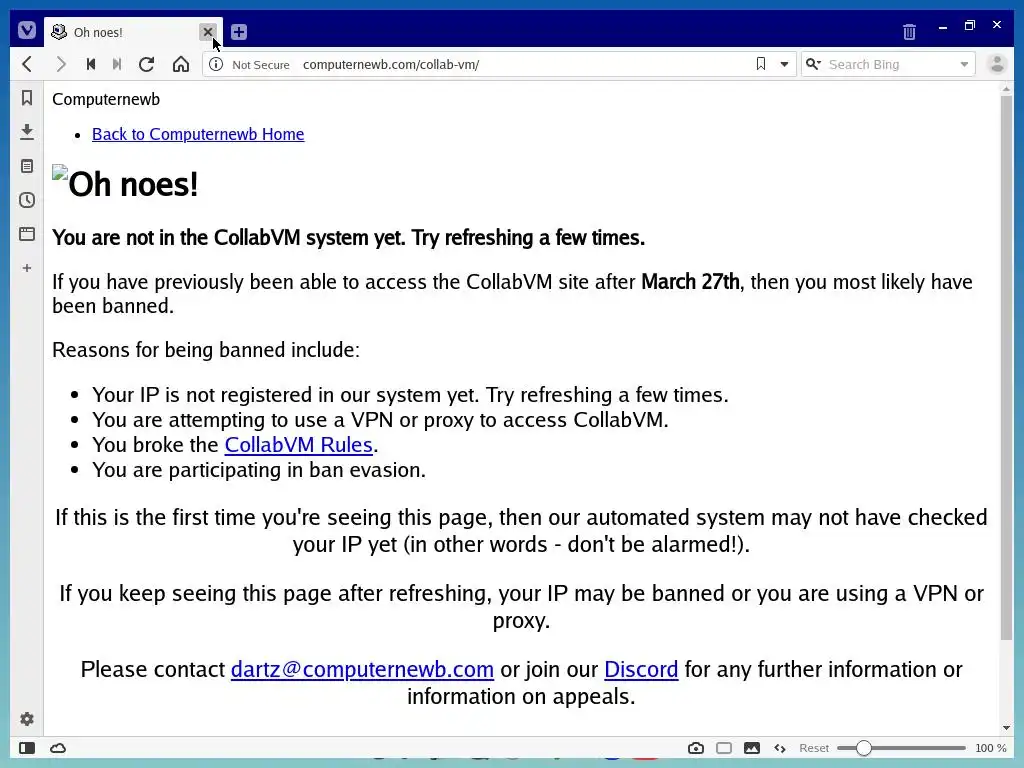Click the scrollbar up arrow

click(1006, 88)
